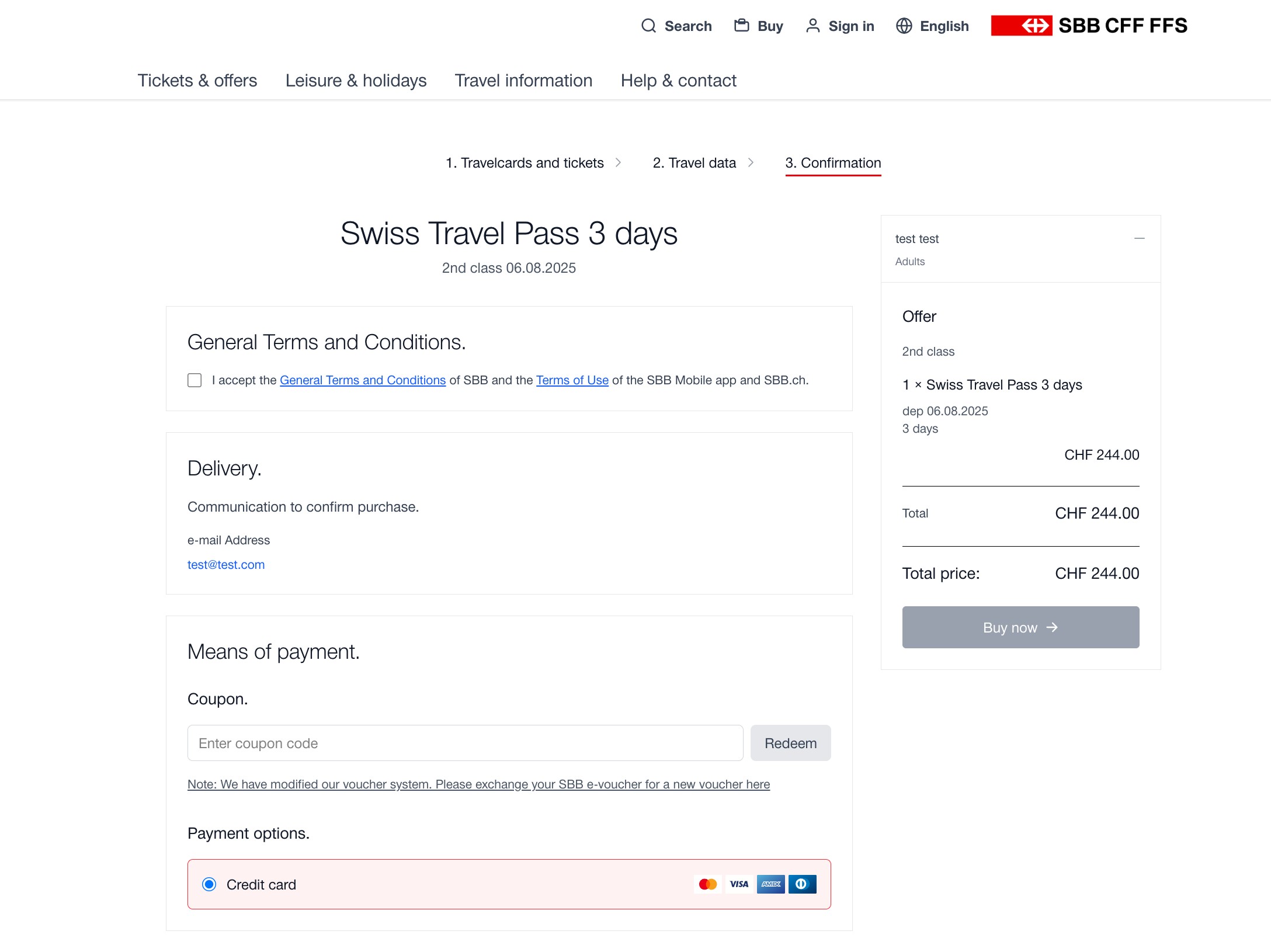Screen dimensions: 1271x952
Task: Click the Credit card label
Action: (261, 885)
